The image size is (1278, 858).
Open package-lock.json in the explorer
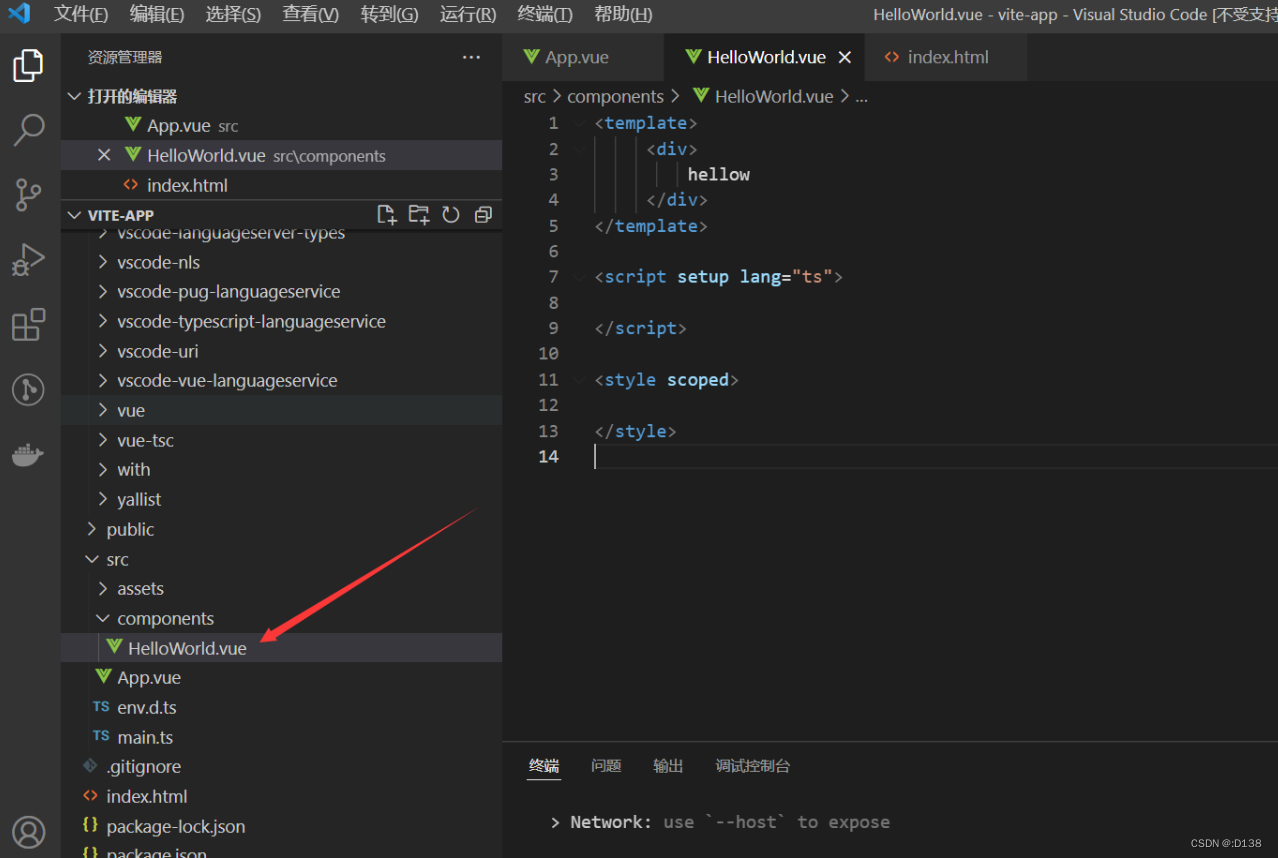click(x=281, y=826)
